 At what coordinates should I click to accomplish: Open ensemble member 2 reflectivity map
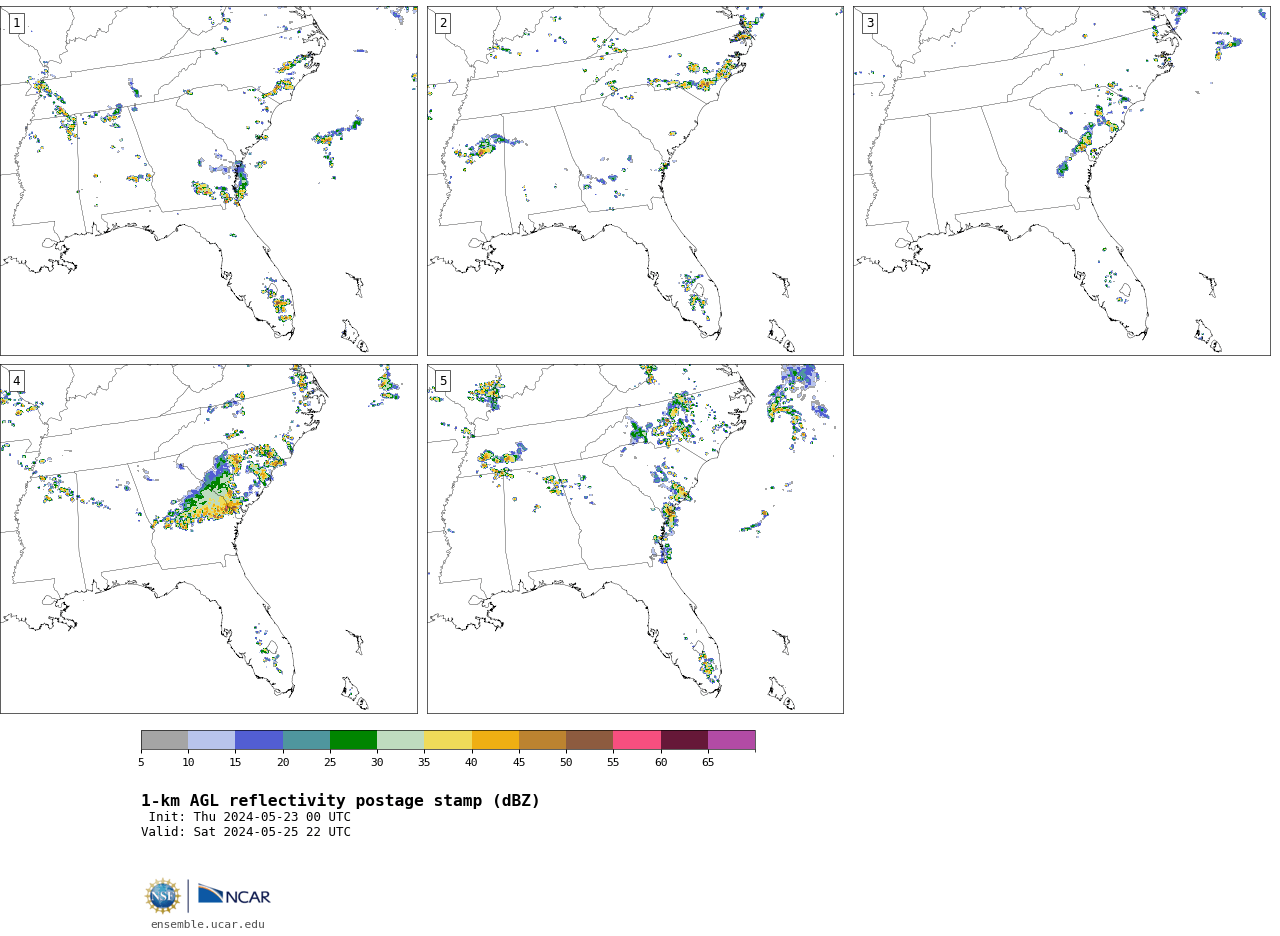pyautogui.click(x=635, y=181)
